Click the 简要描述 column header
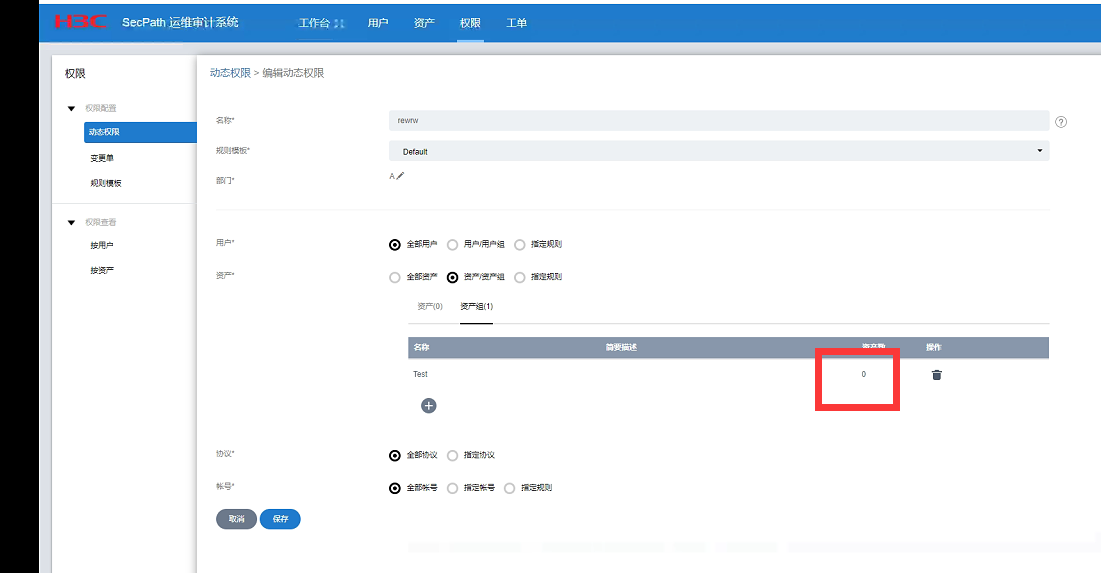Viewport: 1101px width, 573px height. tap(621, 348)
